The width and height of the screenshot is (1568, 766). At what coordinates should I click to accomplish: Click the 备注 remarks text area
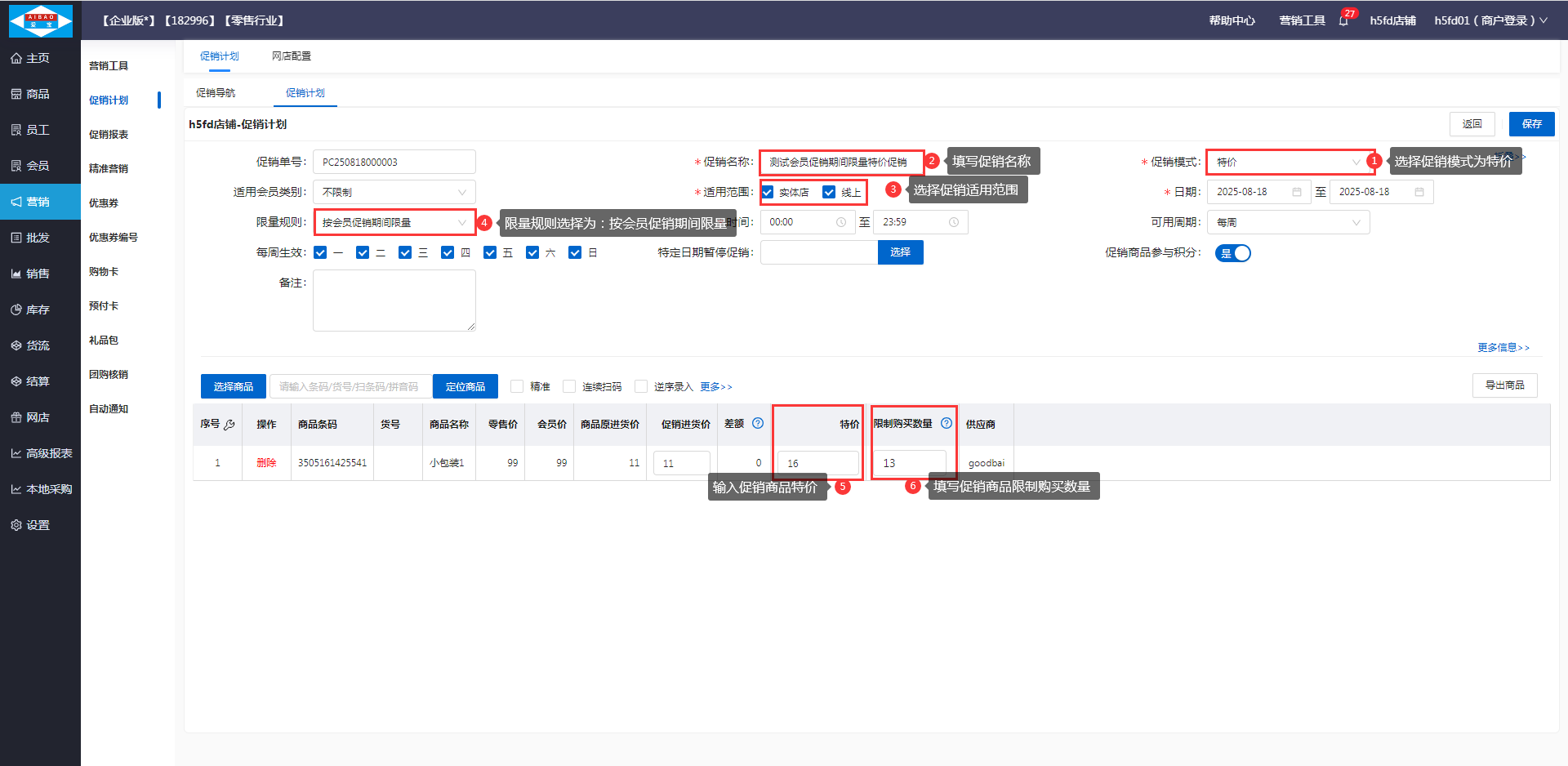394,300
